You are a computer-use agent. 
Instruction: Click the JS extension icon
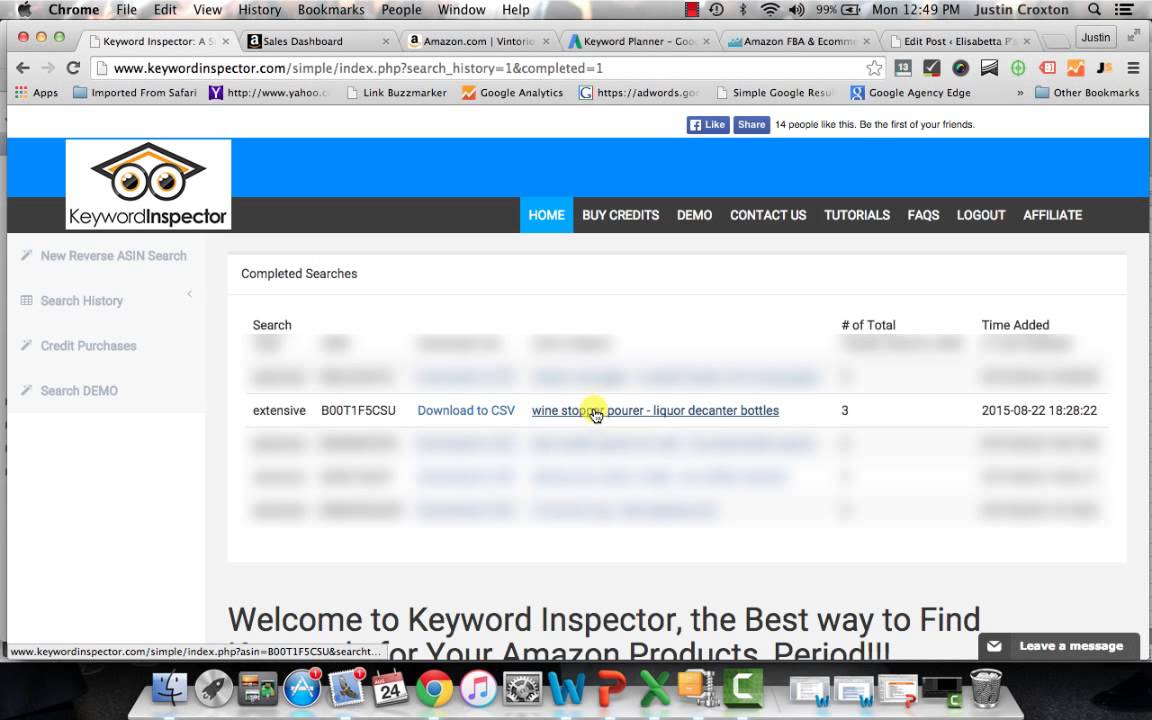(x=1104, y=68)
